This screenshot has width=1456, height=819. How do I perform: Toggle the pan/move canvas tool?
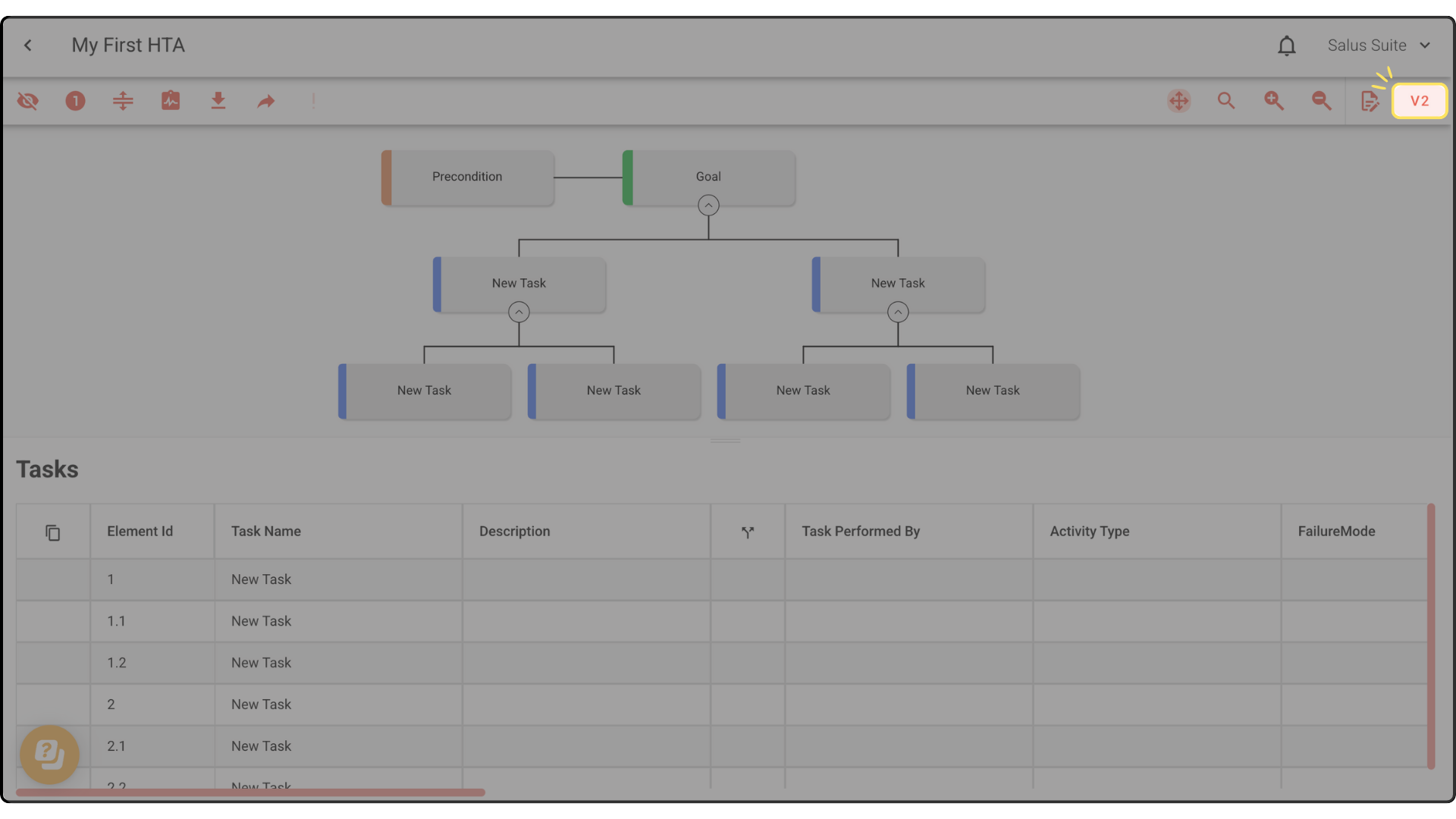[1178, 101]
